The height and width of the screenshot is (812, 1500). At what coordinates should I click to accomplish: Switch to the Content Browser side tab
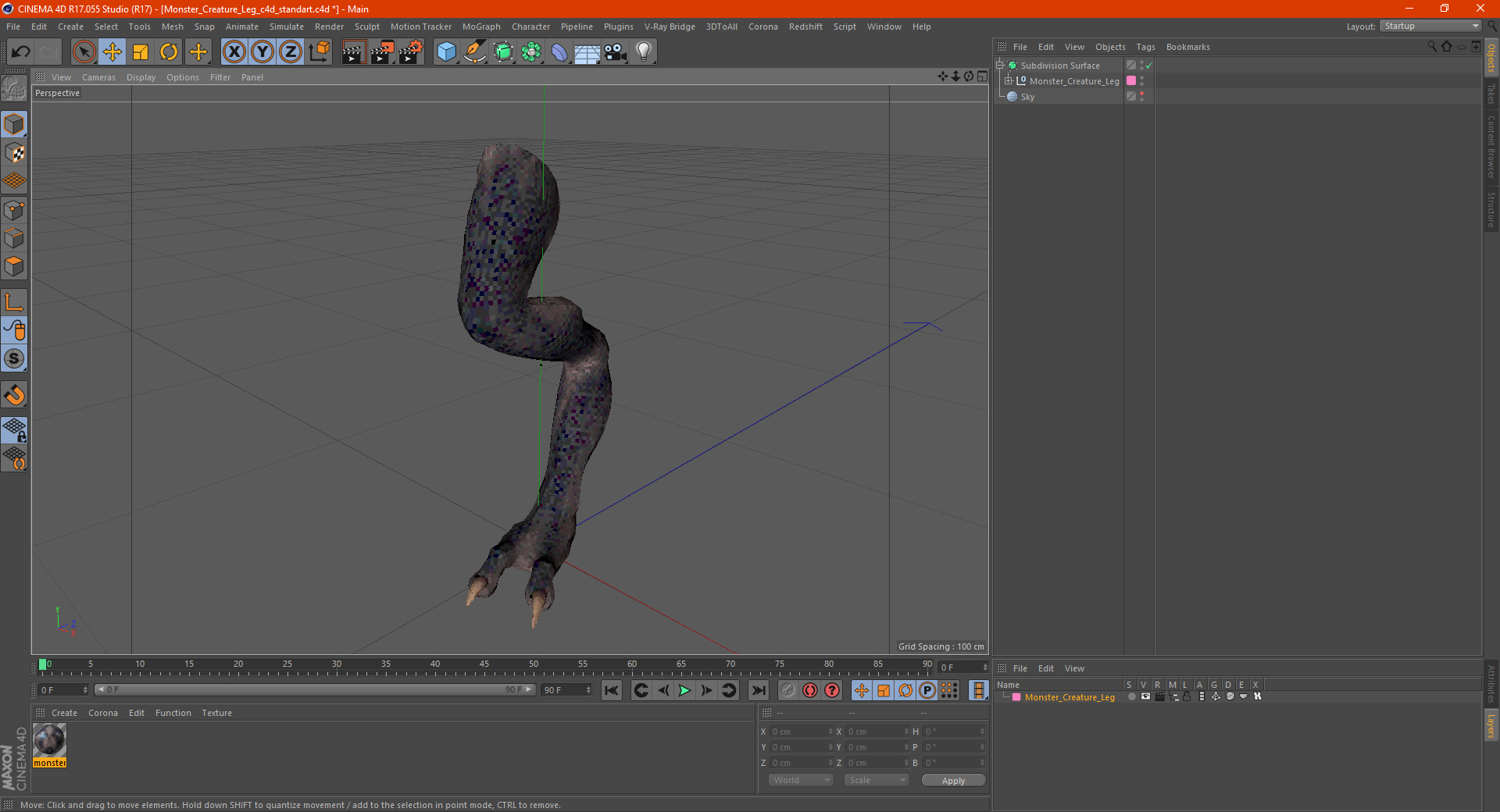tap(1491, 147)
